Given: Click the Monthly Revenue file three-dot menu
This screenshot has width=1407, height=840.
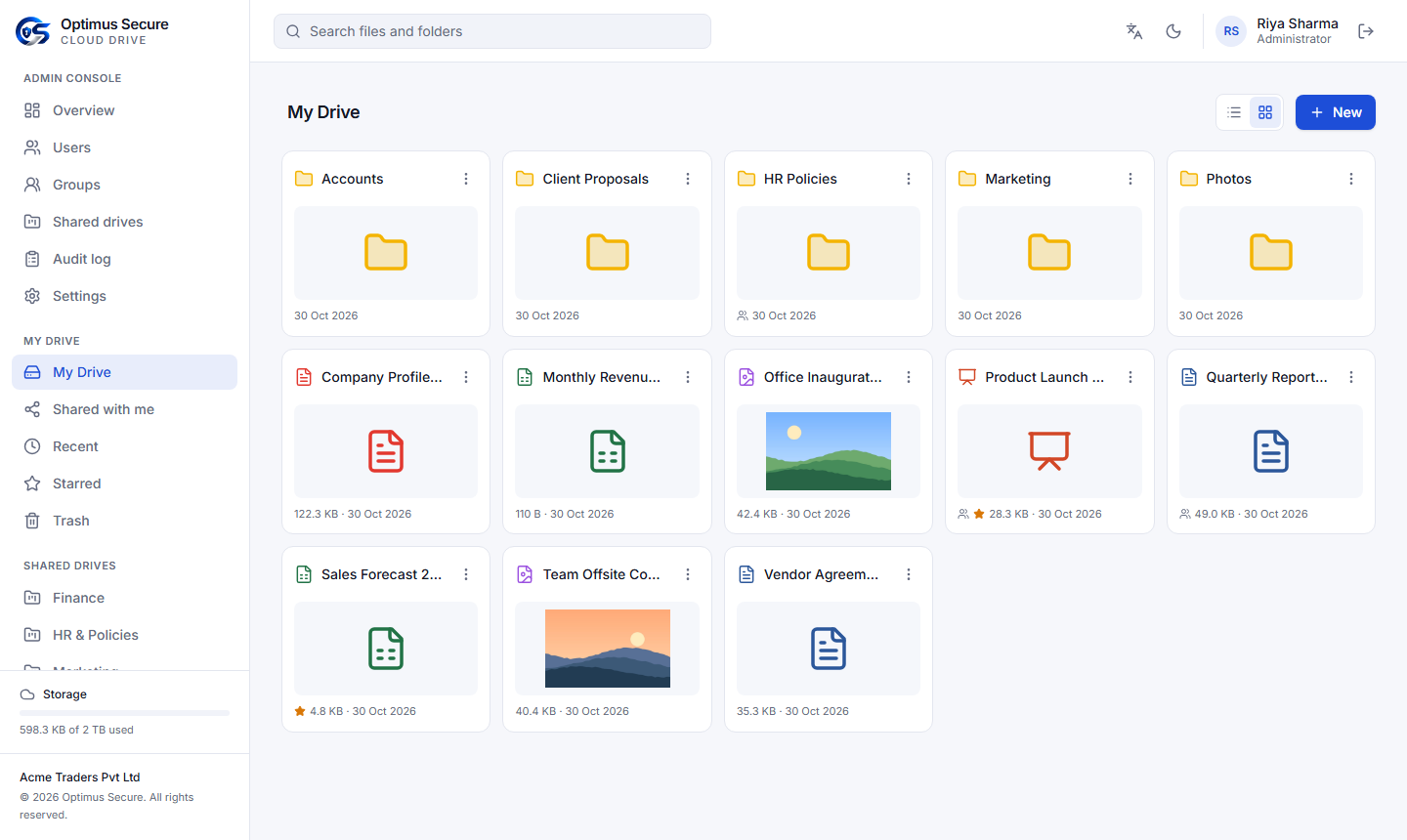Looking at the screenshot, I should 688,377.
